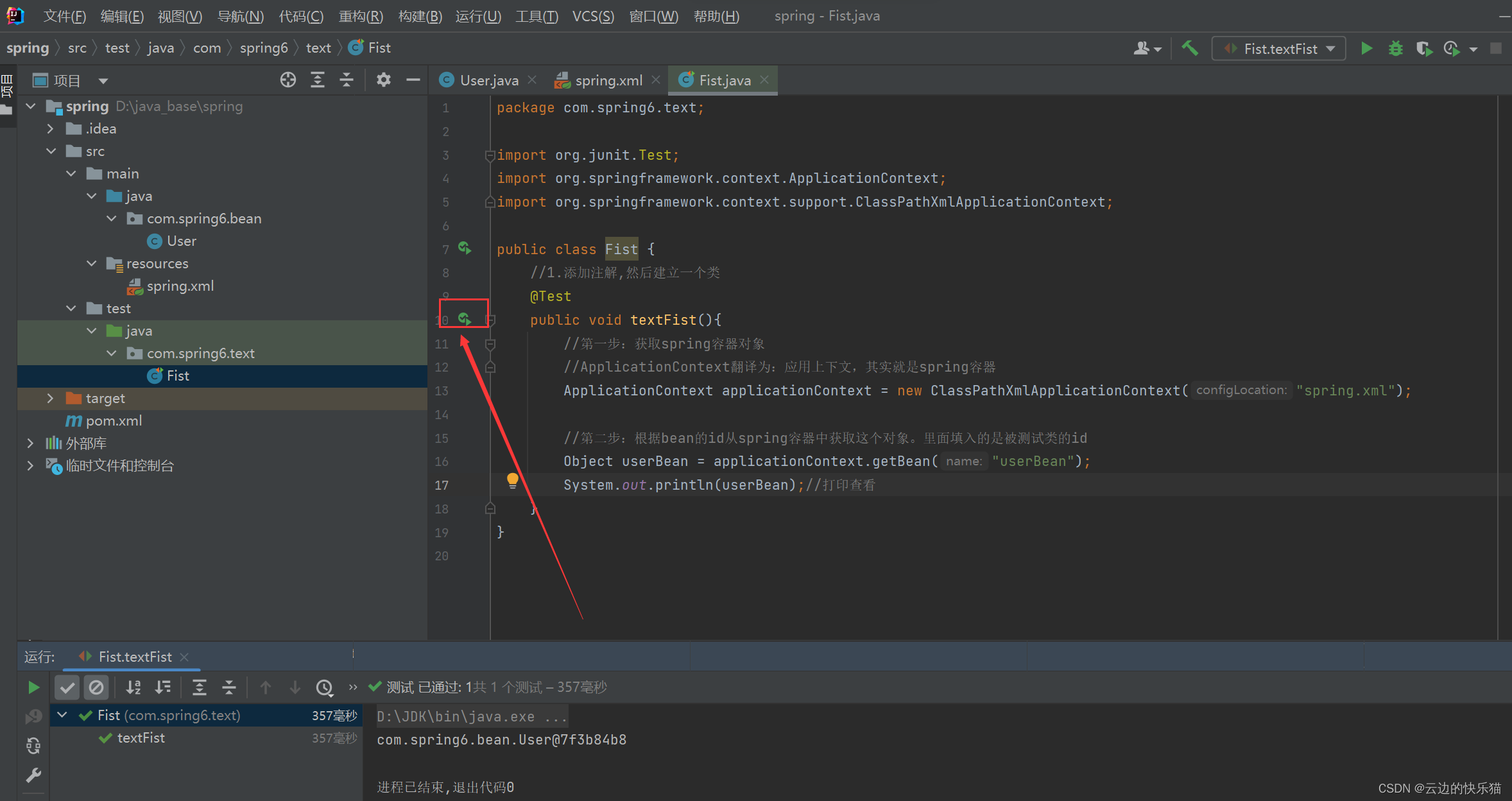Screen dimensions: 1512x801
Task: Click the yellow lightbulb intention icon
Action: (512, 480)
